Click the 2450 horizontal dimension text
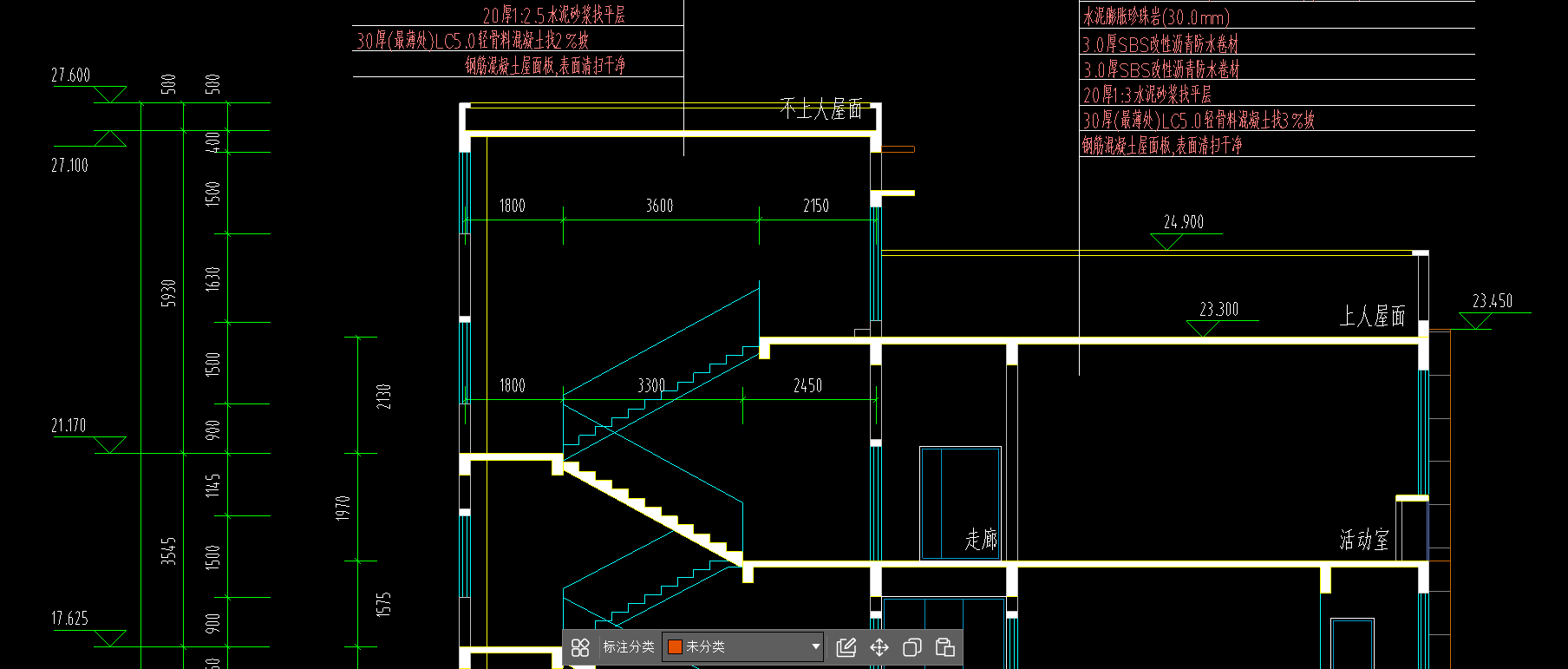Image resolution: width=1568 pixels, height=669 pixels. pos(807,385)
